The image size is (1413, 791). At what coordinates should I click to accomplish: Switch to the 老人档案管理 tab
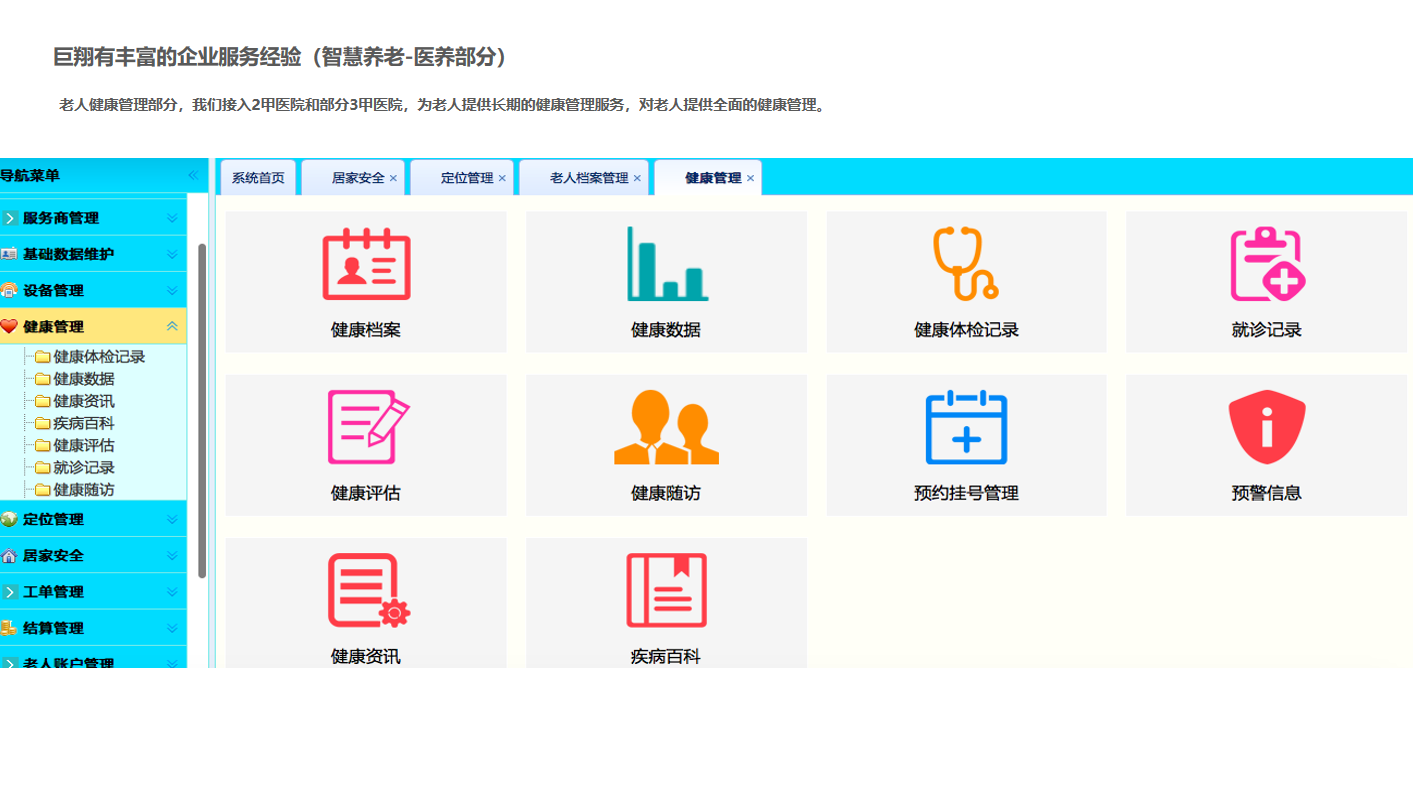tap(588, 178)
